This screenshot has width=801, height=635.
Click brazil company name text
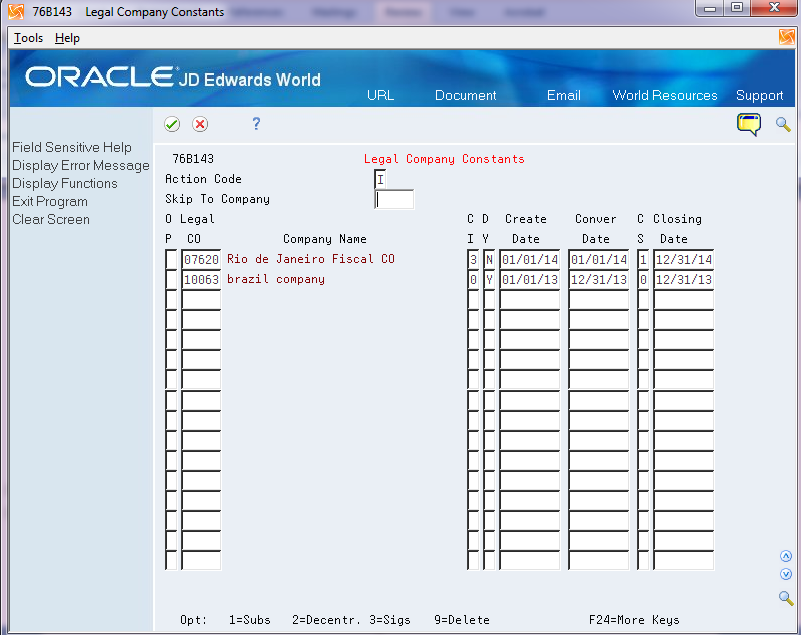(276, 279)
